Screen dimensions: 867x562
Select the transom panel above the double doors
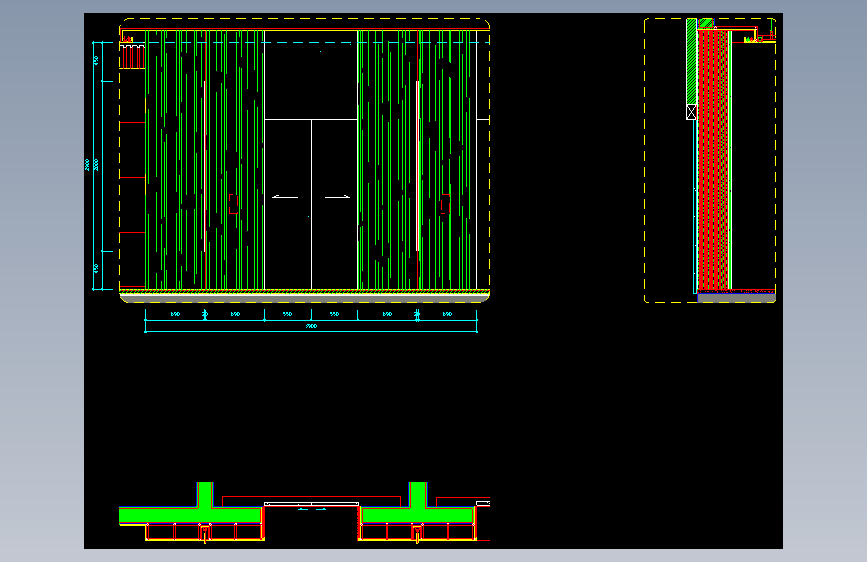(x=311, y=75)
